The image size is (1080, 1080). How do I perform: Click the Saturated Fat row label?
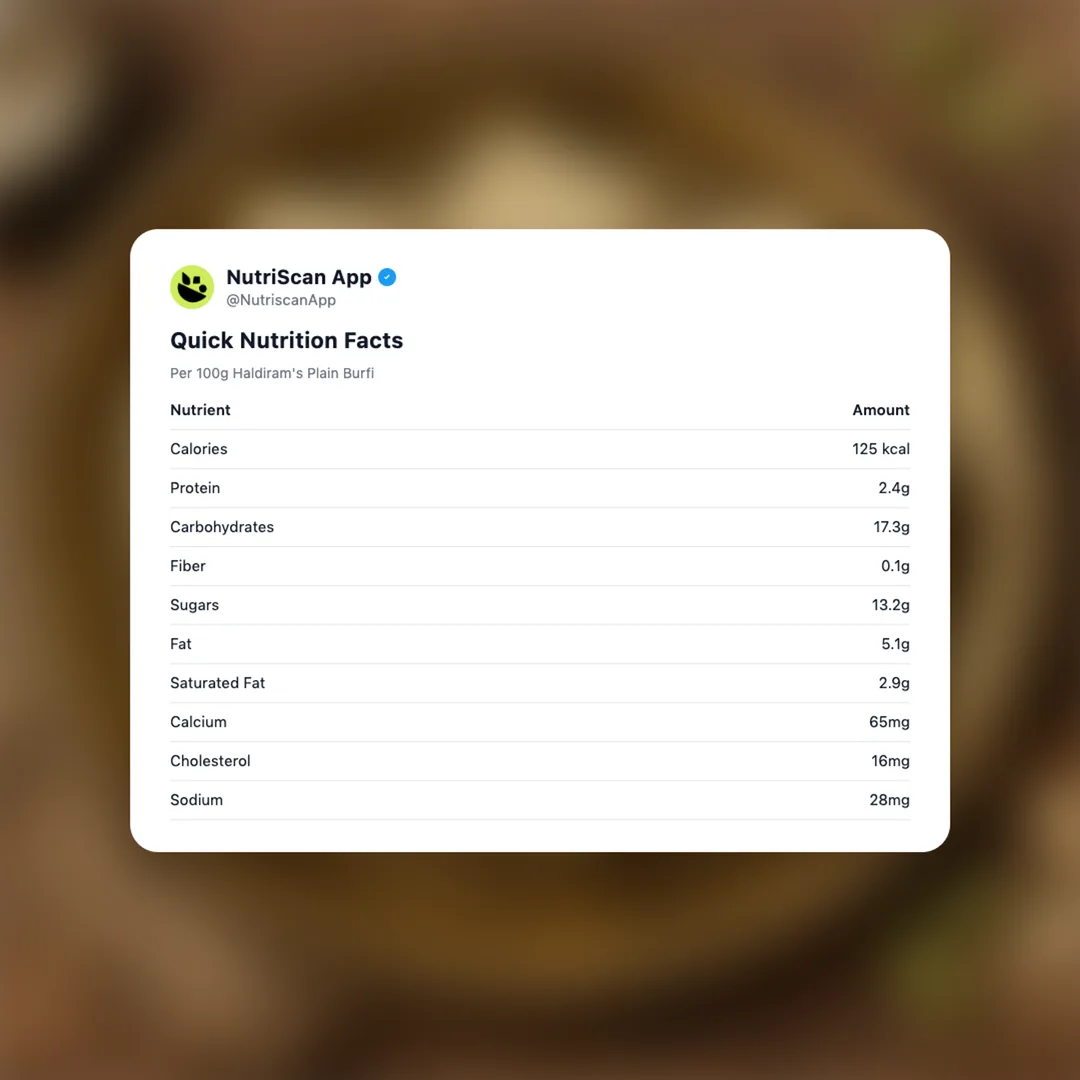coord(217,683)
